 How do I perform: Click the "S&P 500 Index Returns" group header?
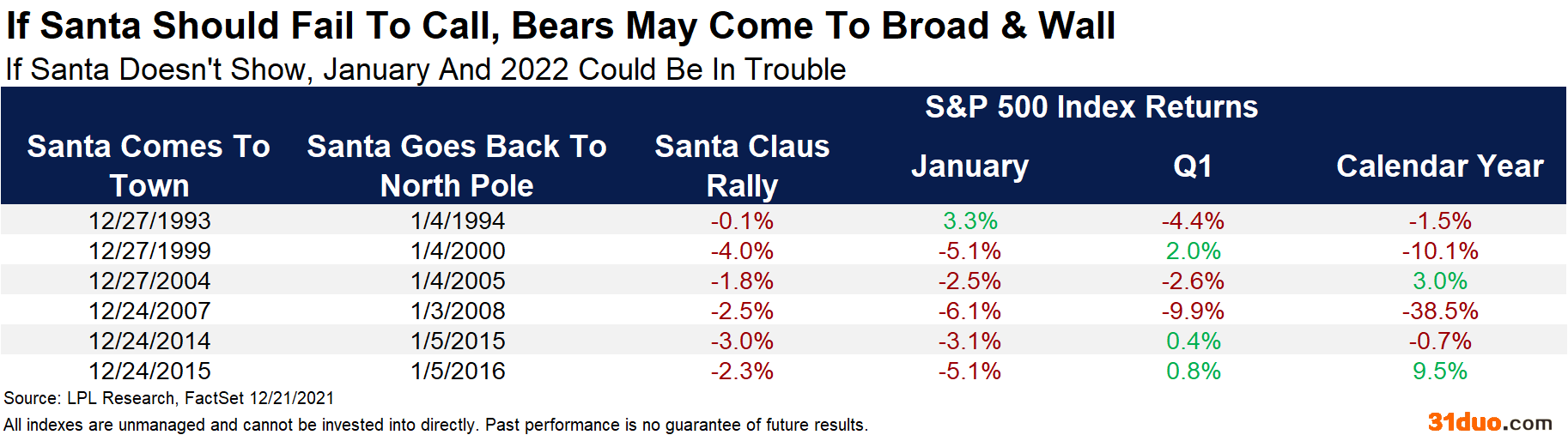tap(1091, 107)
